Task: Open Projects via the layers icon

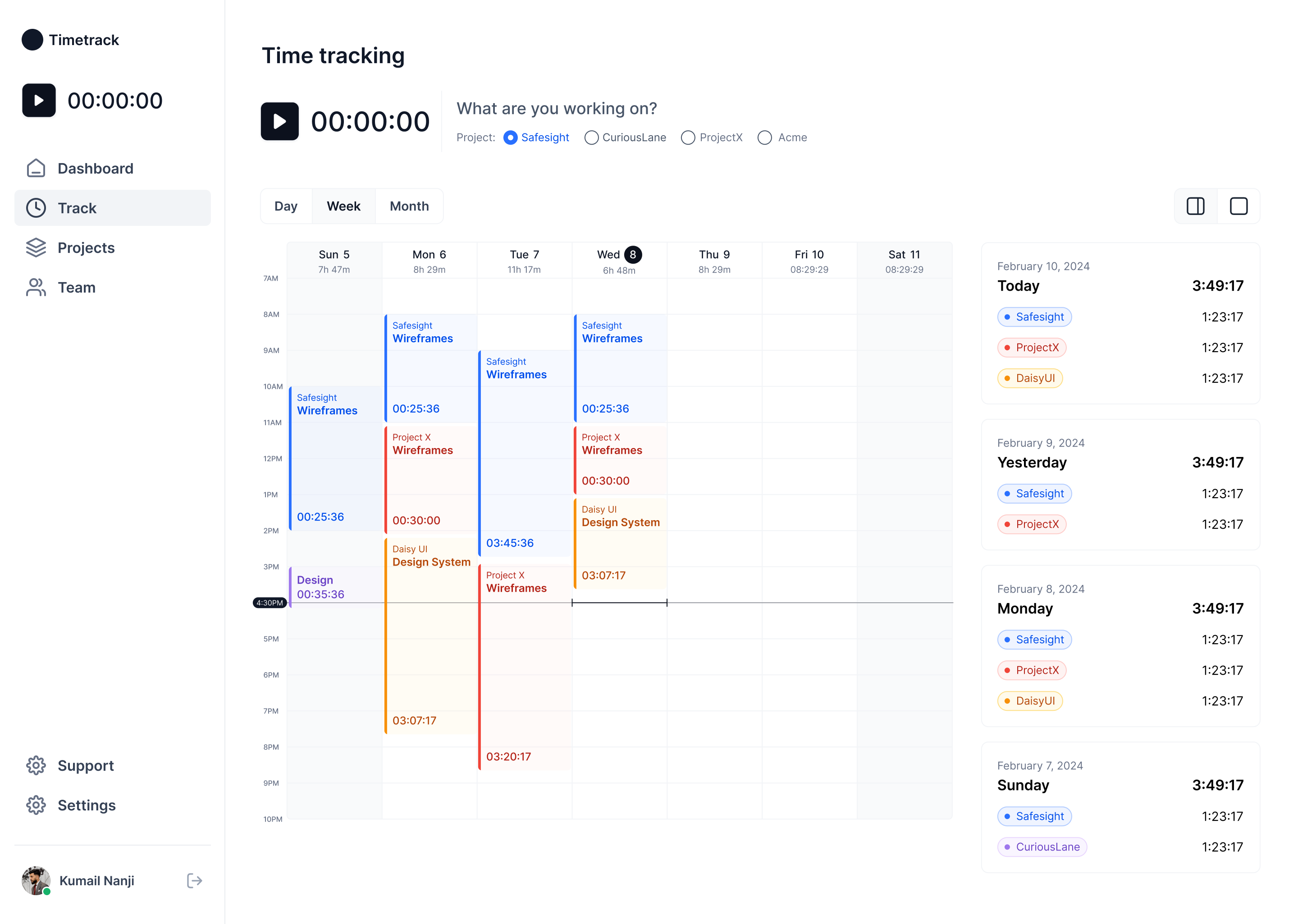Action: (x=36, y=247)
